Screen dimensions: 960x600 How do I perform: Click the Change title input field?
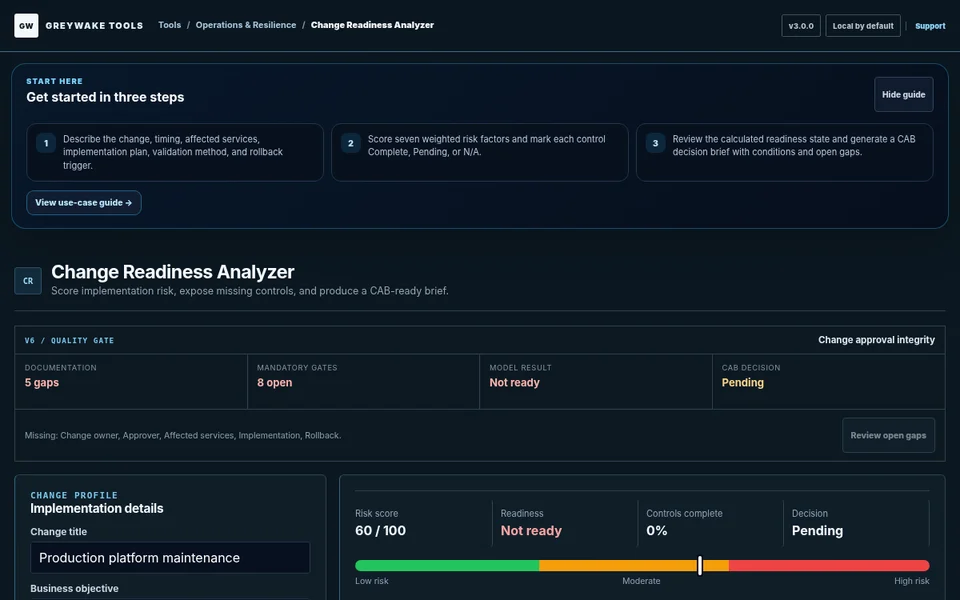170,558
